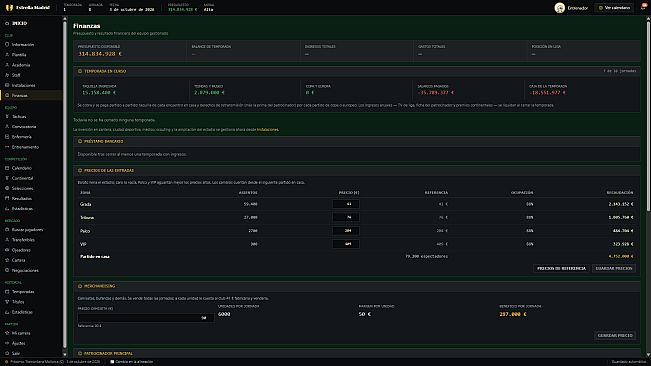Click the Tribuna ticket price field
The width and height of the screenshot is (651, 366).
tap(346, 217)
